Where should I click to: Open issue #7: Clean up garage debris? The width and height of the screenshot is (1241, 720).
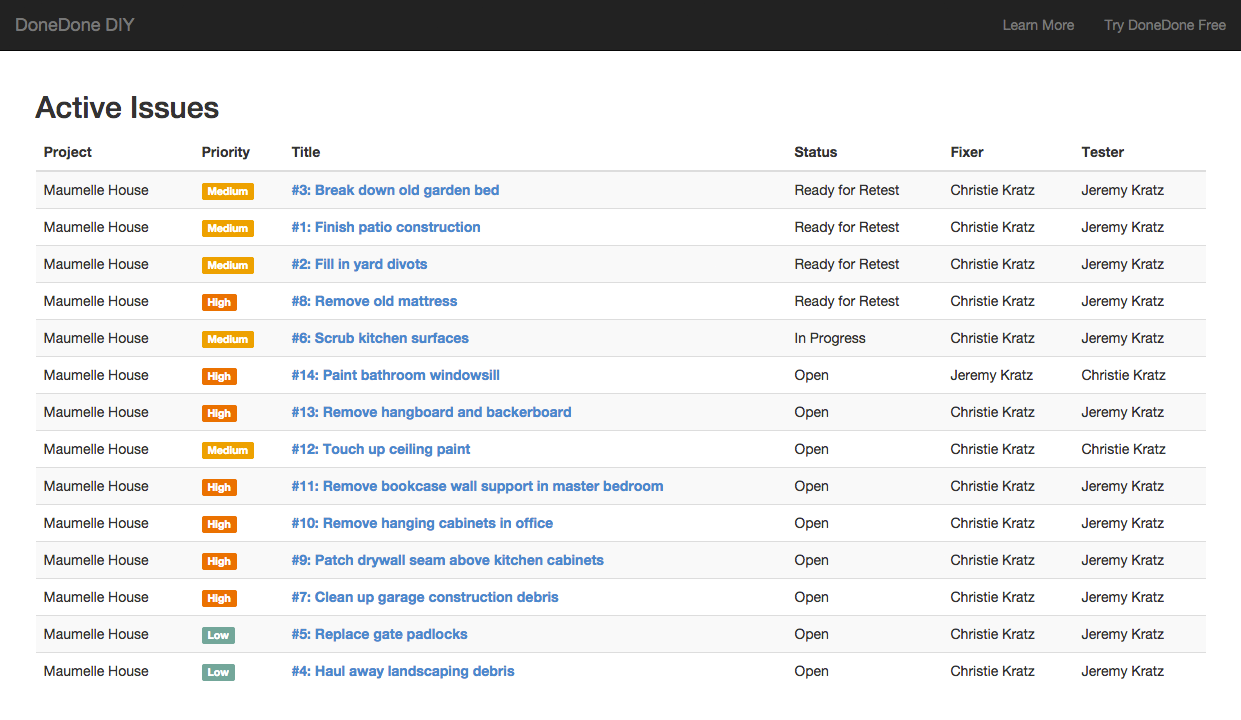pos(425,597)
